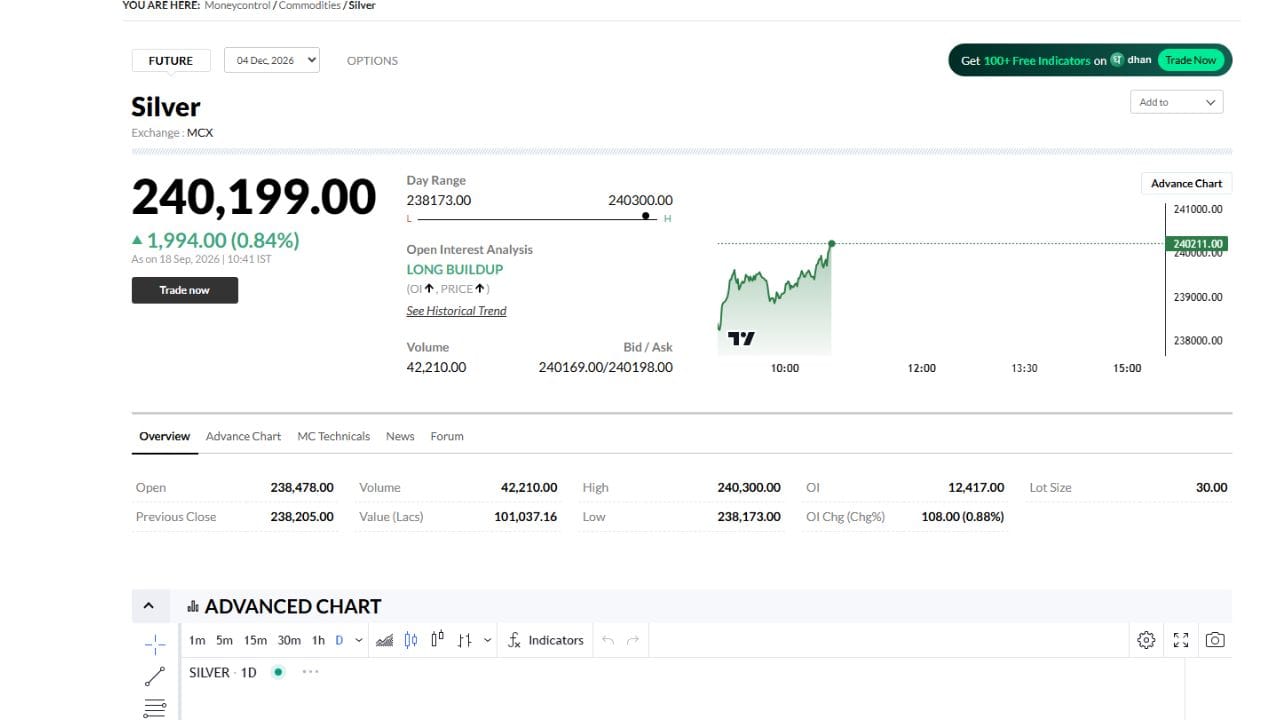This screenshot has width=1280, height=720.
Task: Set chart interval to 15m
Action: tap(255, 640)
